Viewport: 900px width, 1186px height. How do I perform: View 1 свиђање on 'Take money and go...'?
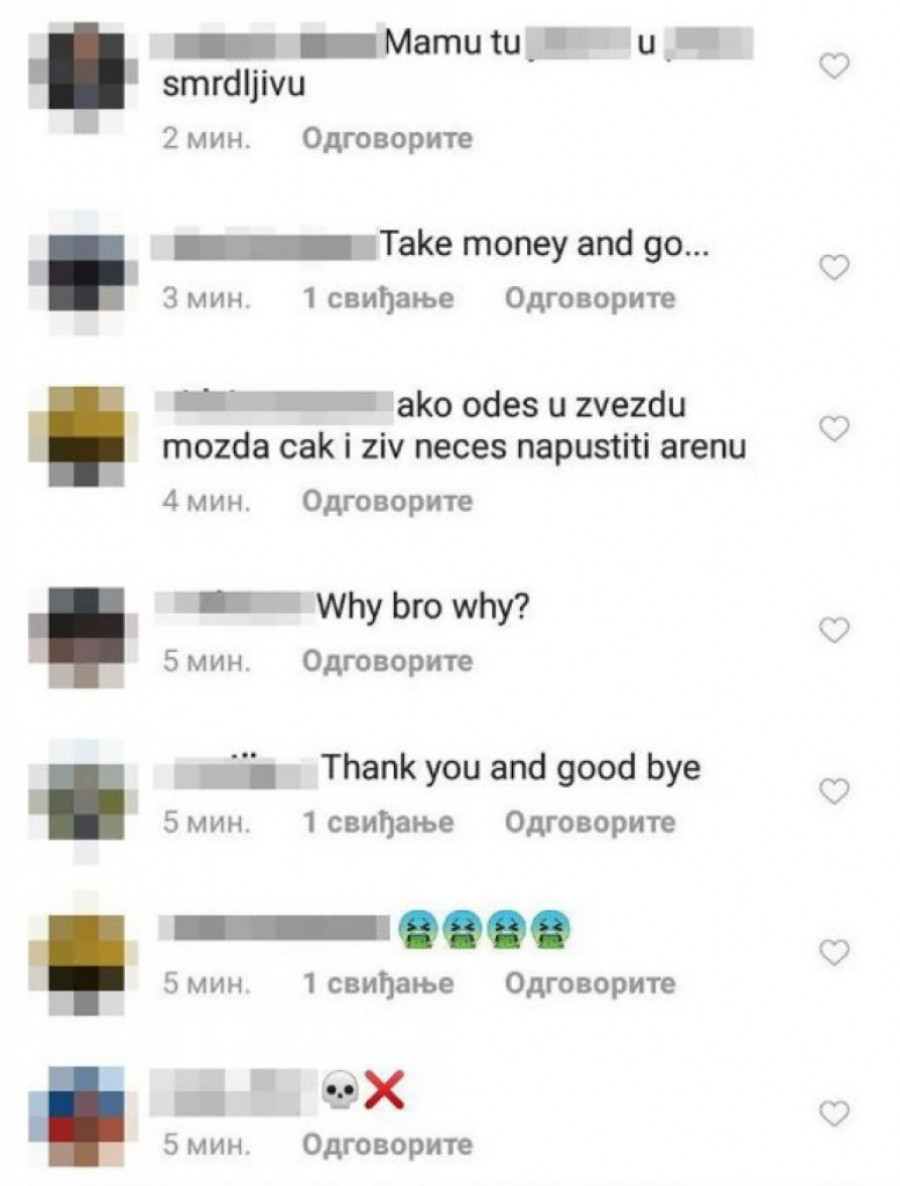(x=378, y=299)
